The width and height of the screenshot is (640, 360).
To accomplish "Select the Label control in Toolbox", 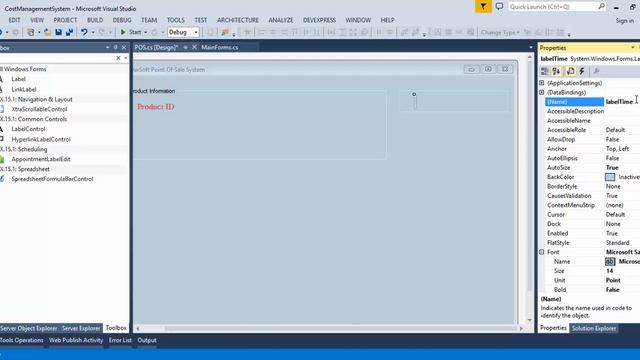I will pos(18,79).
